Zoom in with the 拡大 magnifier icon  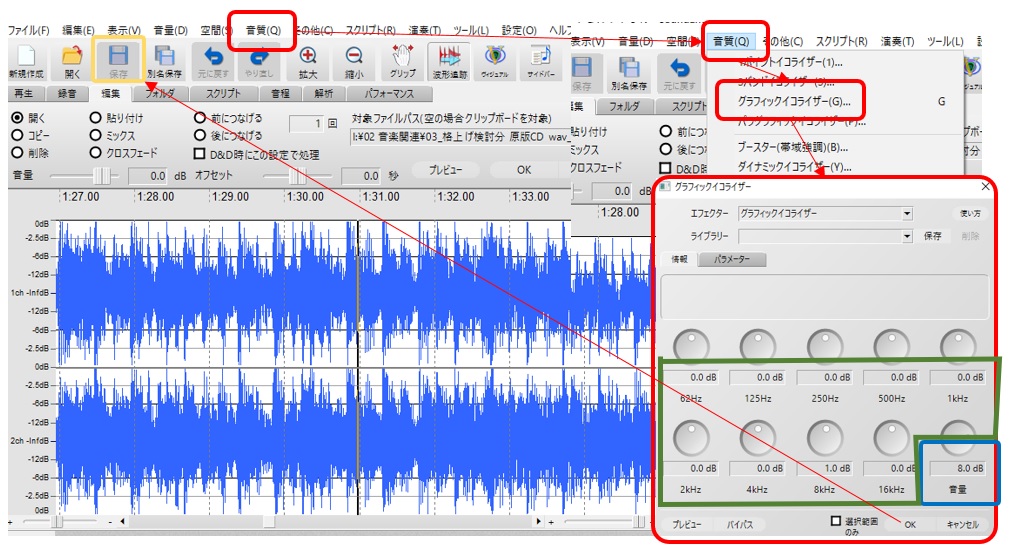click(x=308, y=60)
